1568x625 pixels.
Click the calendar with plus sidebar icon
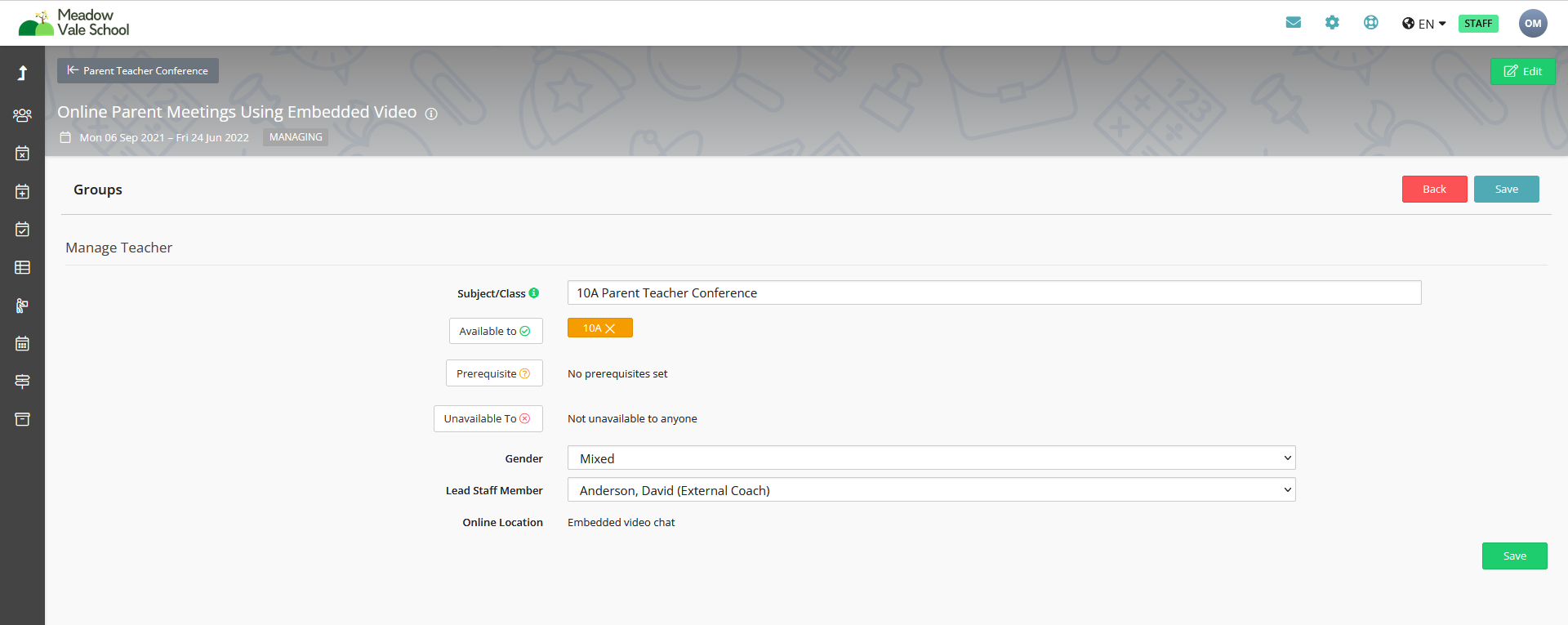pyautogui.click(x=22, y=191)
